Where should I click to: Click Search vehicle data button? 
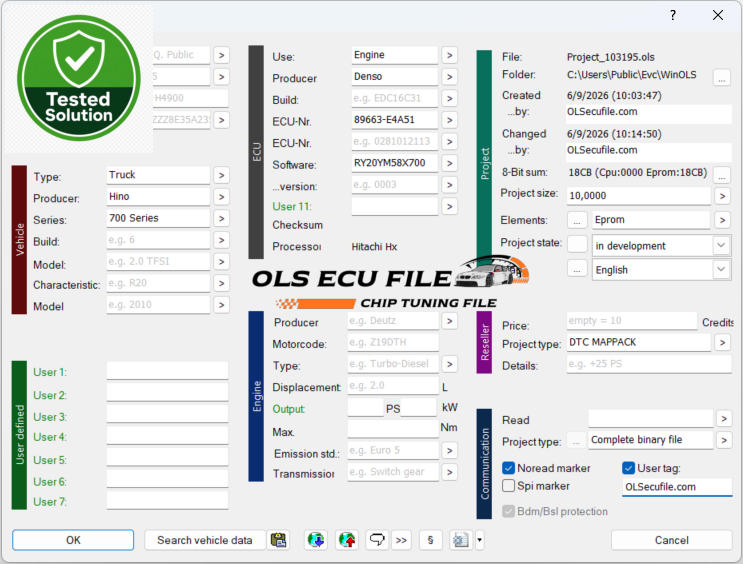coord(204,540)
